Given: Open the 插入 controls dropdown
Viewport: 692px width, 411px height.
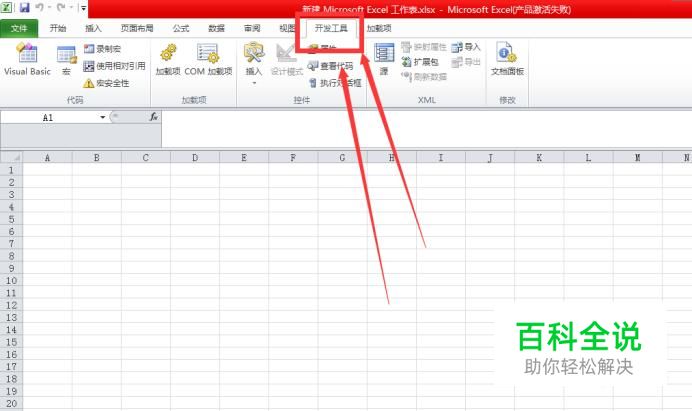Looking at the screenshot, I should (254, 63).
